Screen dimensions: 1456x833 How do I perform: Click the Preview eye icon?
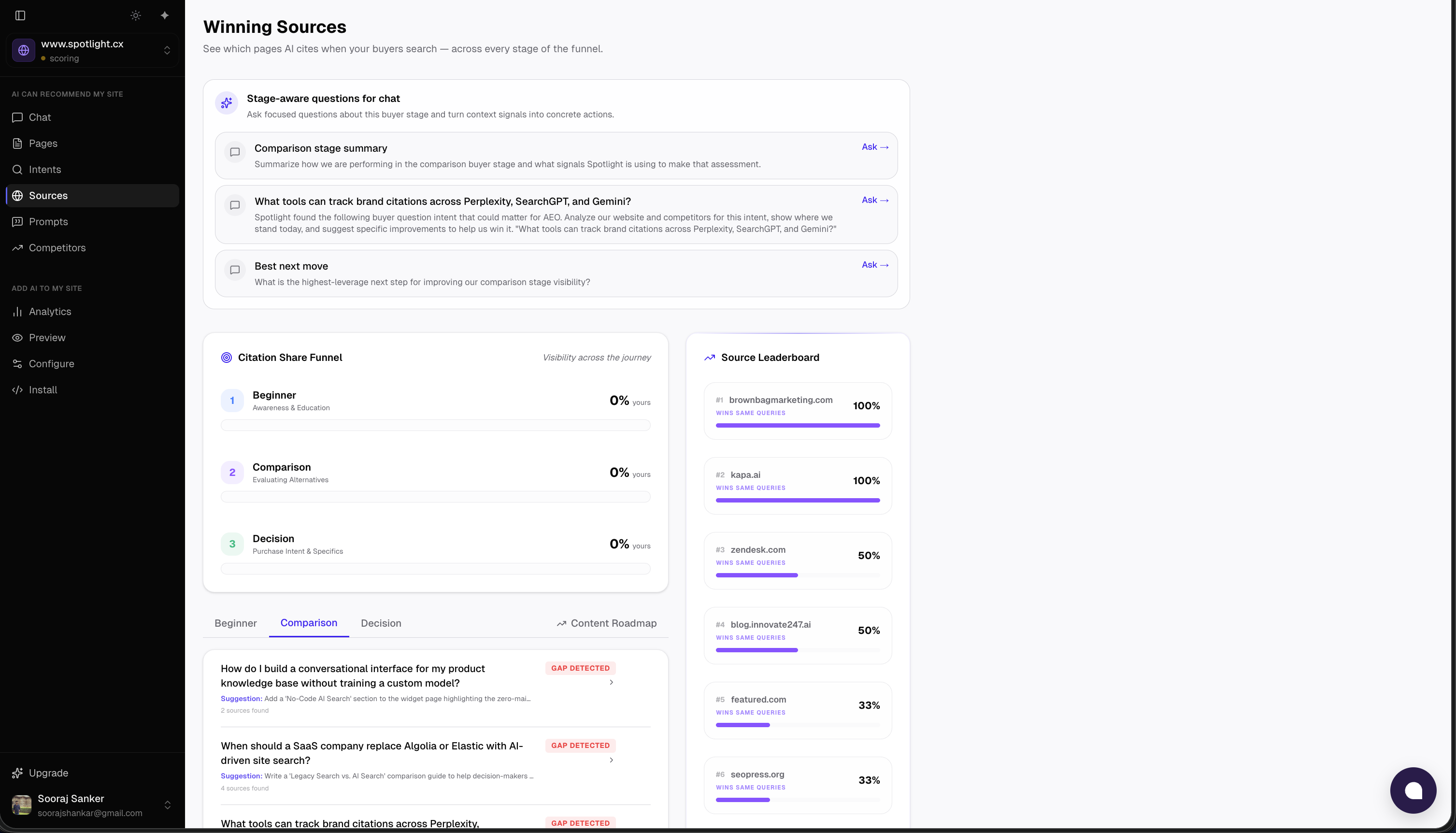(x=18, y=338)
